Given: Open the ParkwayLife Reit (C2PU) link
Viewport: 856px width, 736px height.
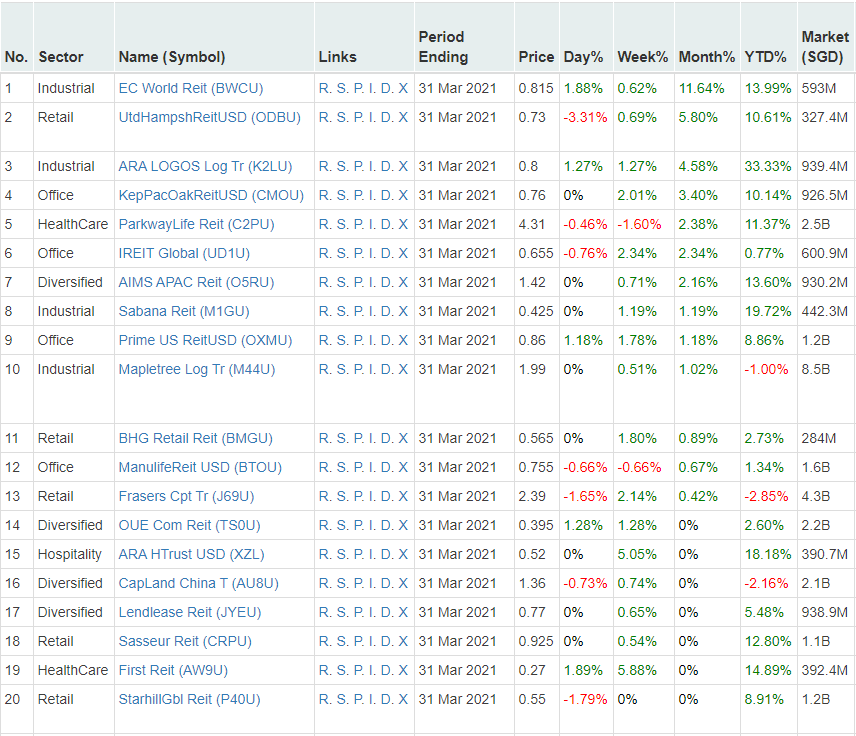Looking at the screenshot, I should 196,224.
